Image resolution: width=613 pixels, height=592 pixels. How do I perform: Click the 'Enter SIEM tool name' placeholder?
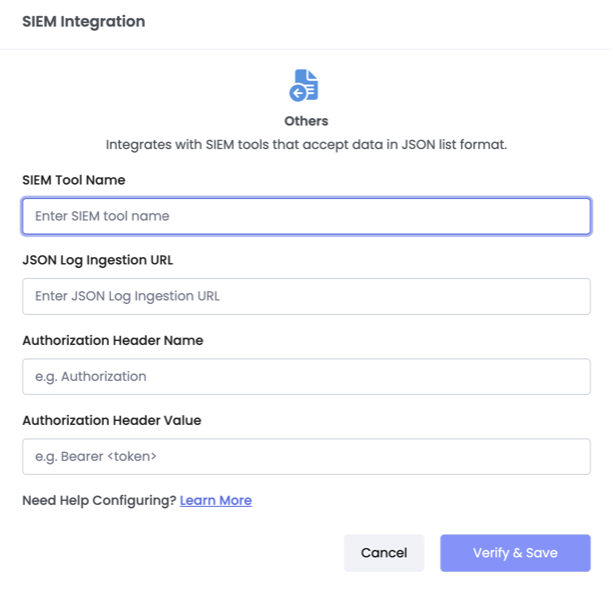102,216
